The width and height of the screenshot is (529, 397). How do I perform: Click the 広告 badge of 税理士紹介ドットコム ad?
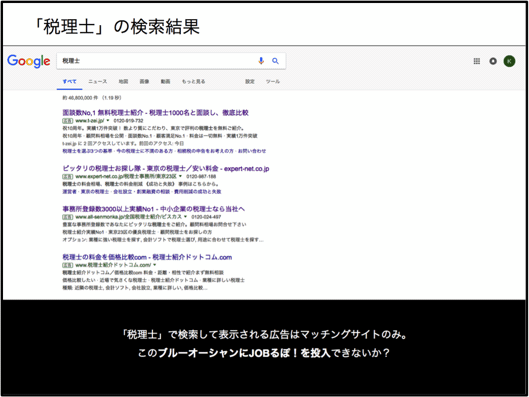point(68,265)
